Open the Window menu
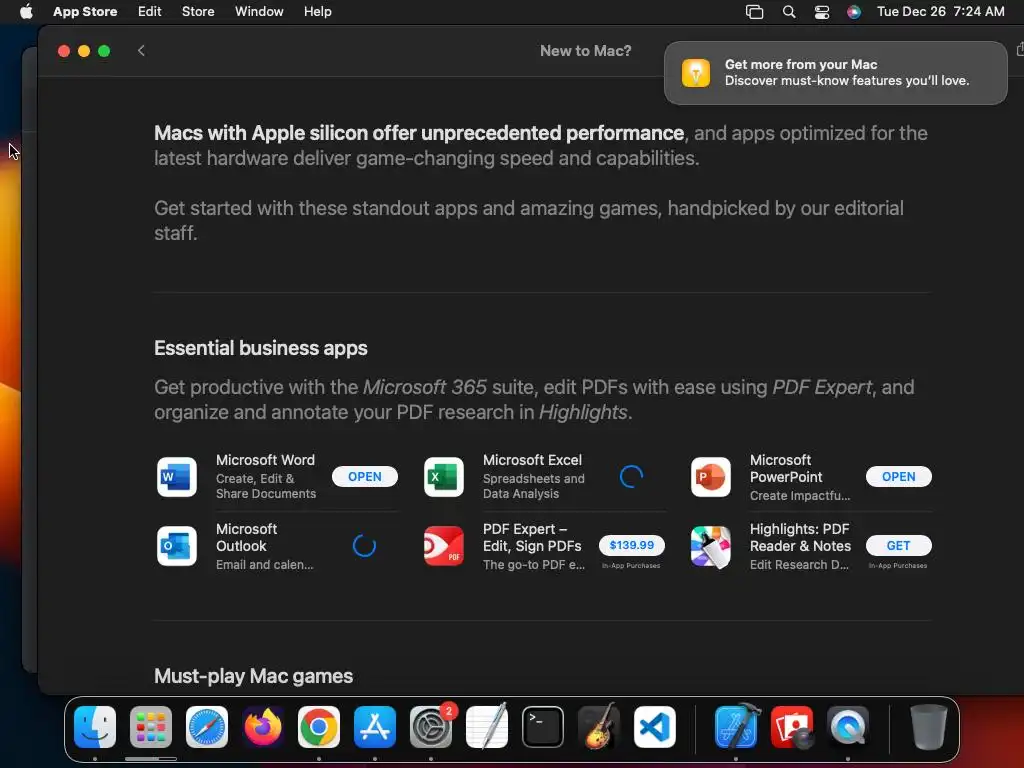This screenshot has width=1024, height=768. click(x=259, y=11)
